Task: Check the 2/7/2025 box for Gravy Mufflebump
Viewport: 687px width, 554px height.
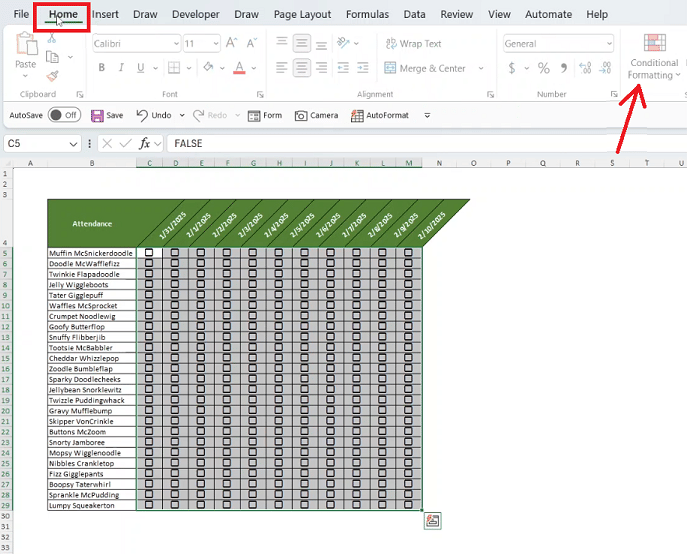Action: (x=330, y=411)
